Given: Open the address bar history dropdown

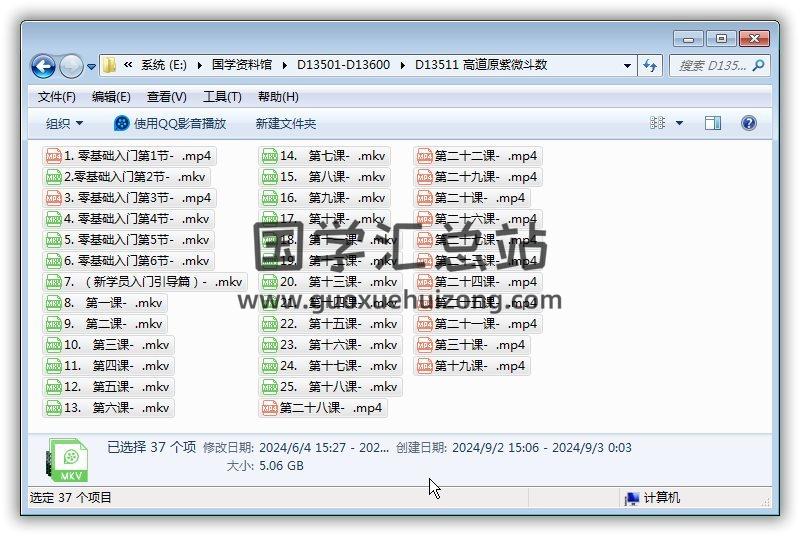Looking at the screenshot, I should (x=627, y=66).
